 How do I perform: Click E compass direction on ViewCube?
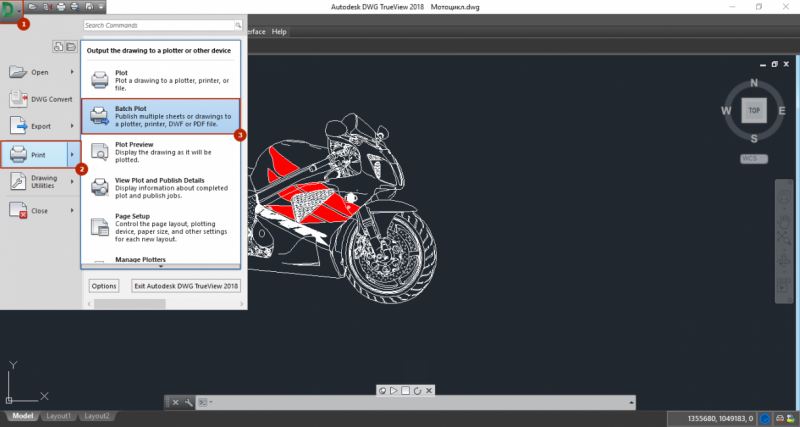tap(782, 111)
